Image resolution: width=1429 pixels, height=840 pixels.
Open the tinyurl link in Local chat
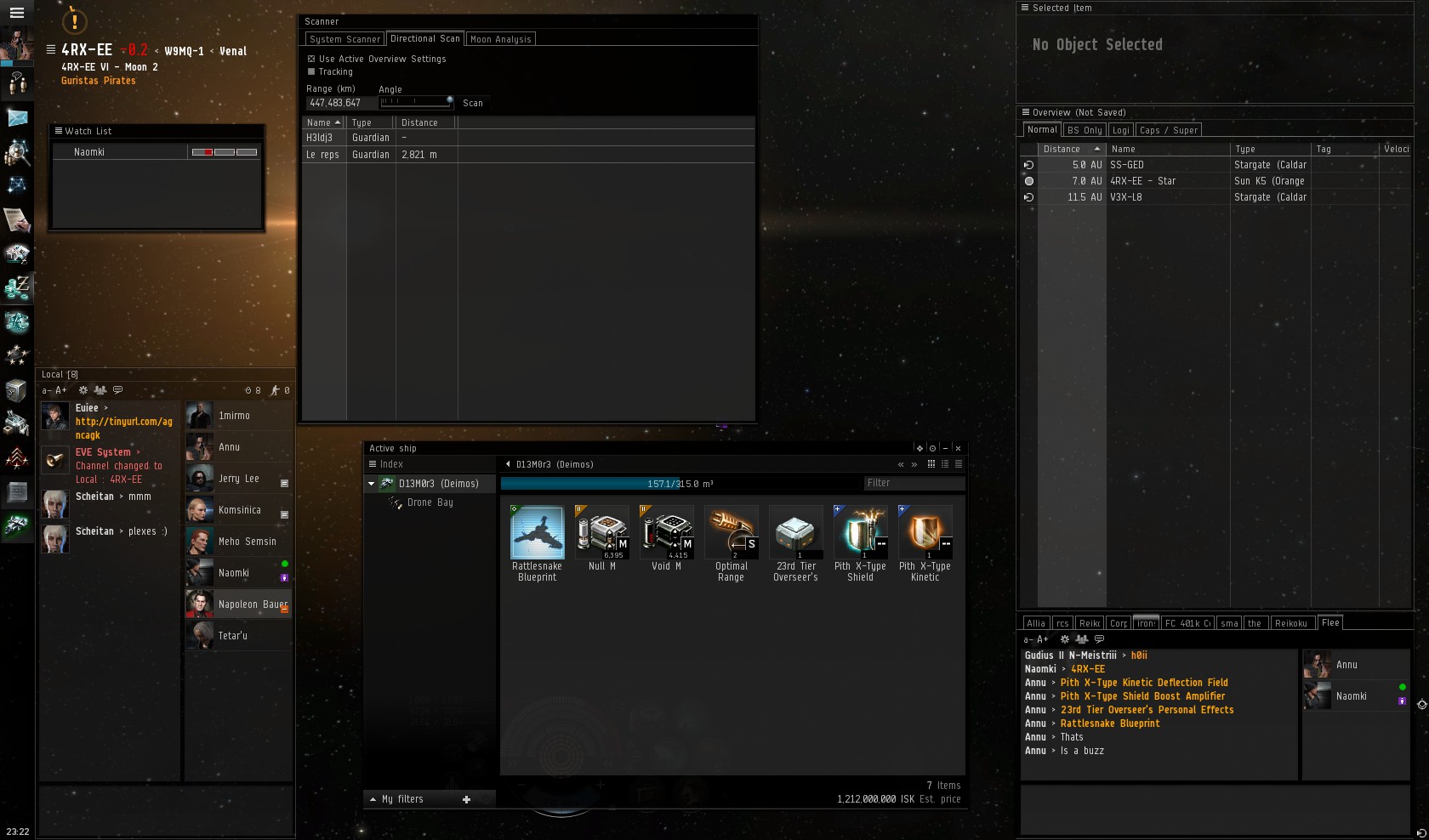pyautogui.click(x=124, y=428)
